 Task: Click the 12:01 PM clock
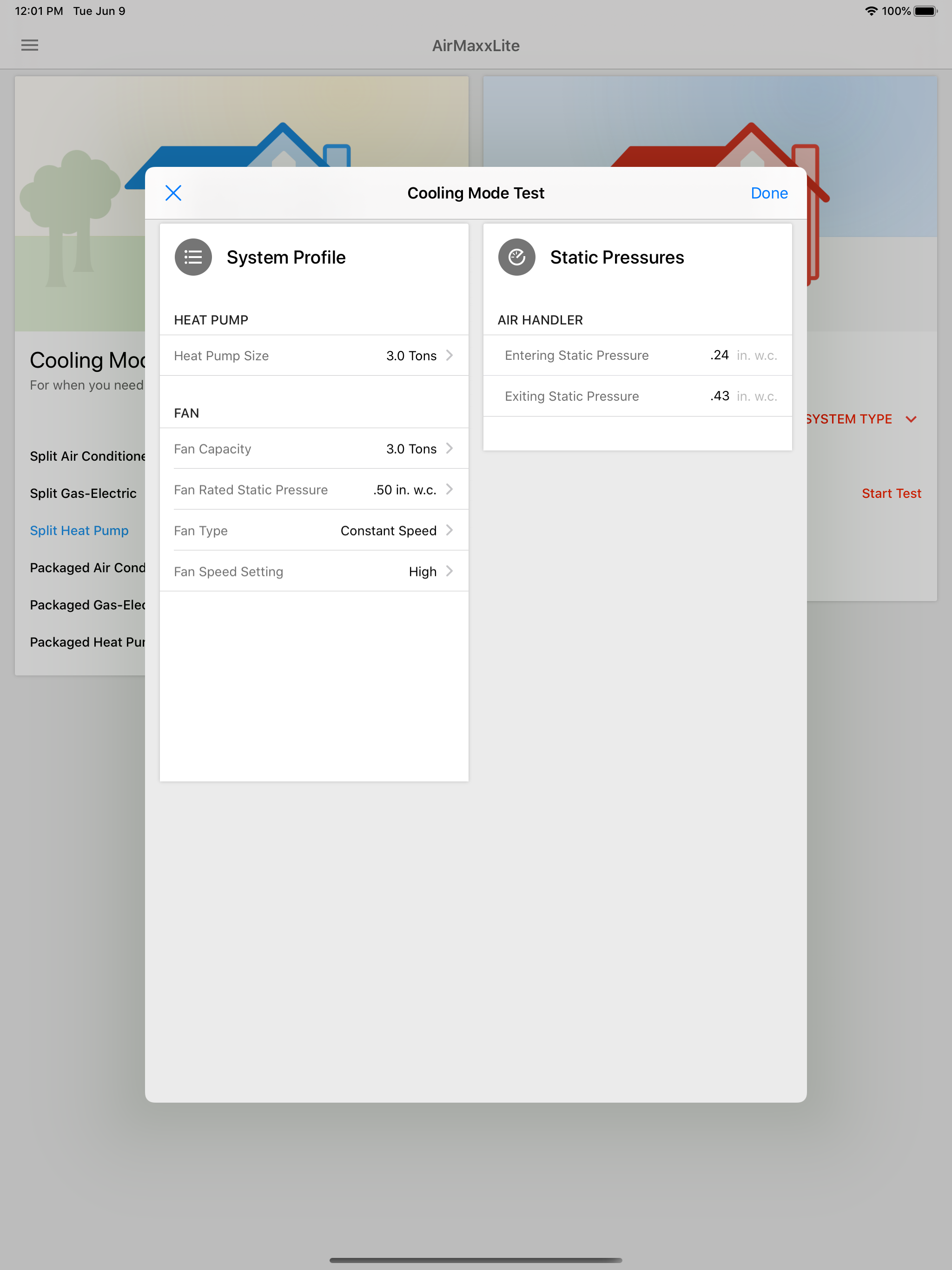(x=39, y=11)
